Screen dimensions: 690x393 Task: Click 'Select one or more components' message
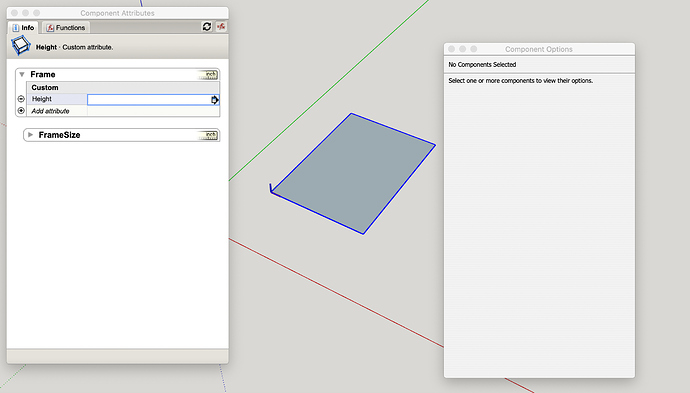coord(521,81)
